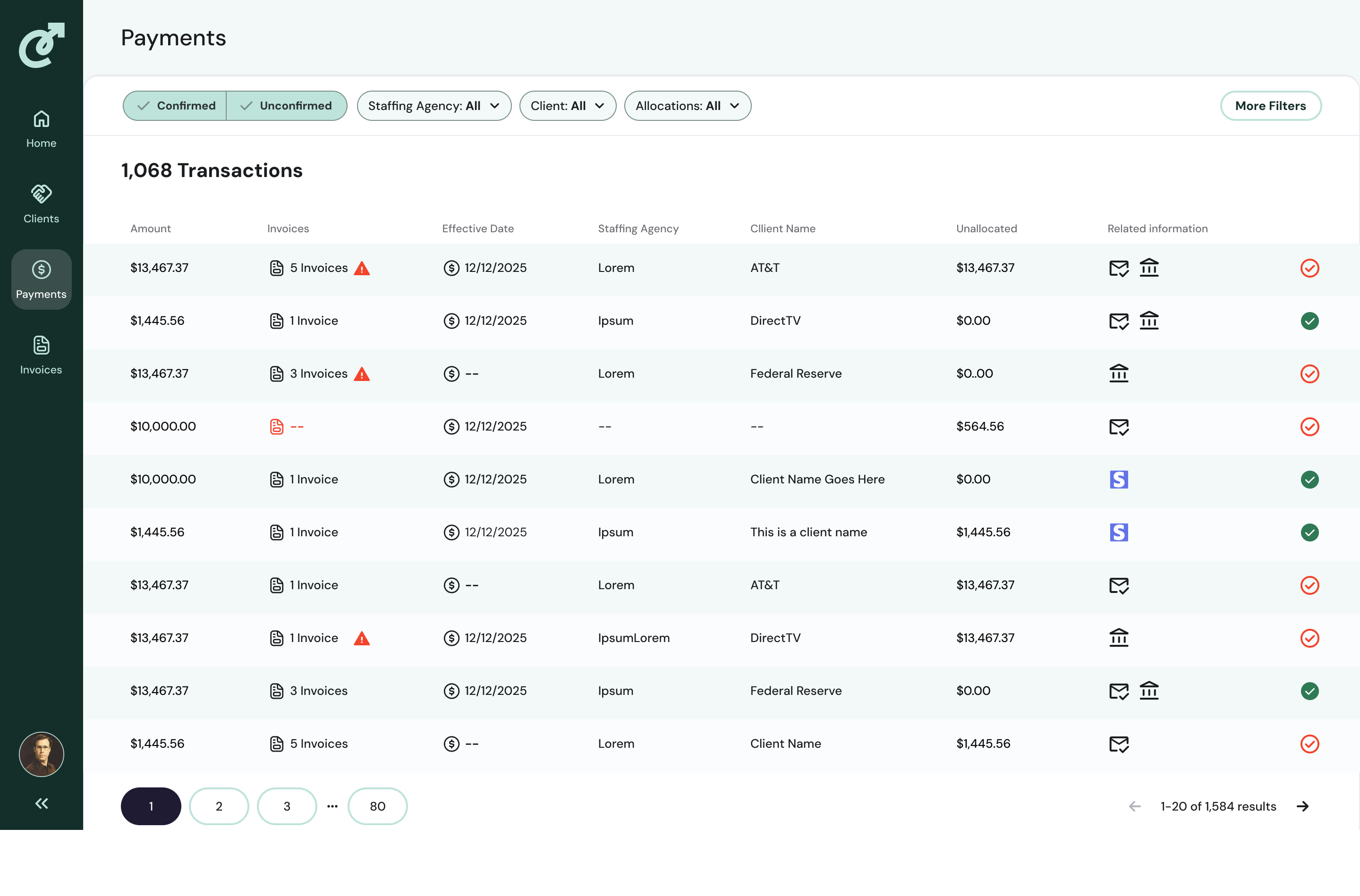Confirm the AT&T 1 Invoice payment check circle
Viewport: 1360px width, 896px height.
tap(1309, 585)
